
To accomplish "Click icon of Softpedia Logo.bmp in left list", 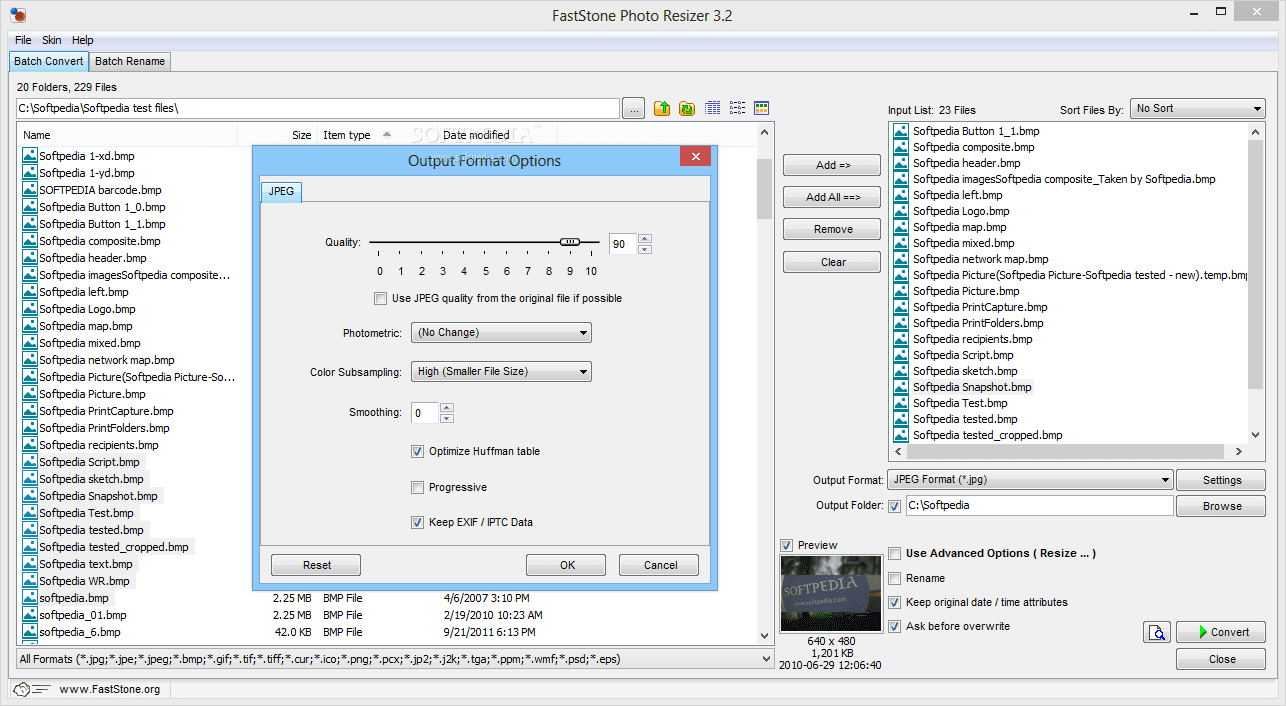I will click(30, 309).
